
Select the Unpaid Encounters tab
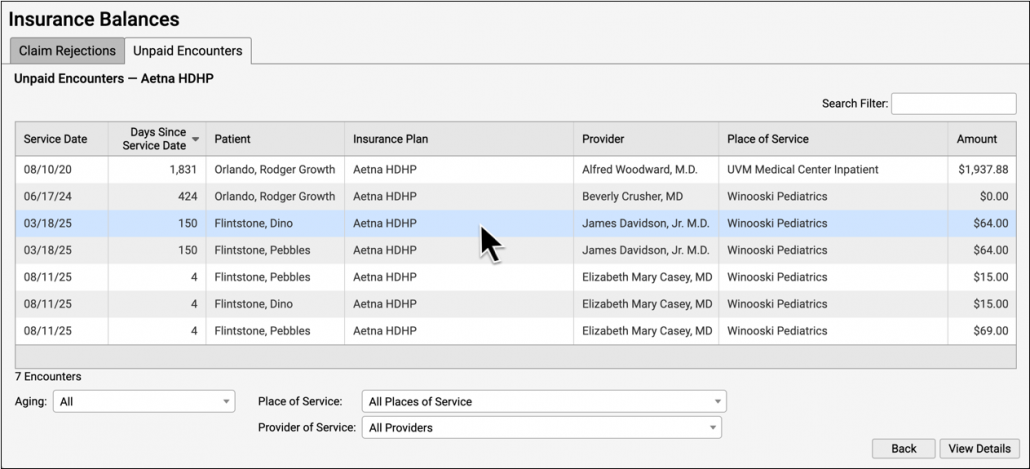point(188,51)
